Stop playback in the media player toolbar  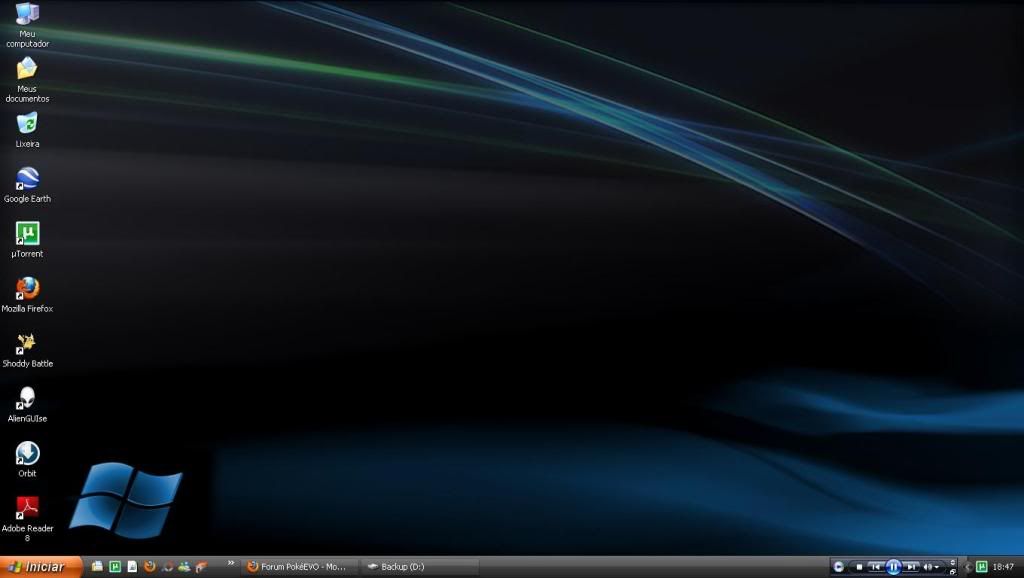point(859,567)
